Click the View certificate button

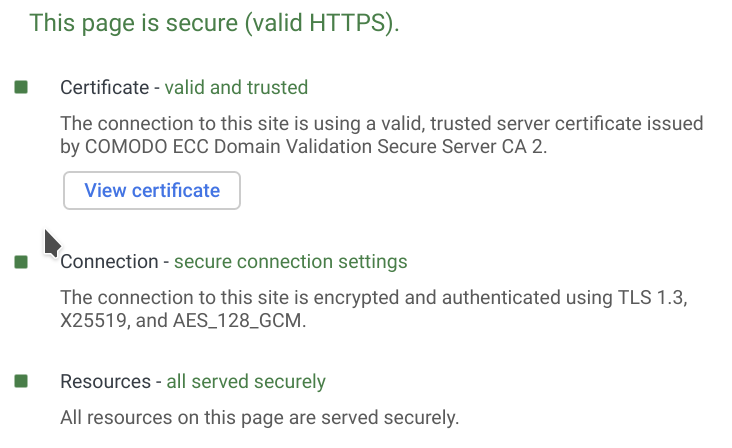pyautogui.click(x=152, y=190)
